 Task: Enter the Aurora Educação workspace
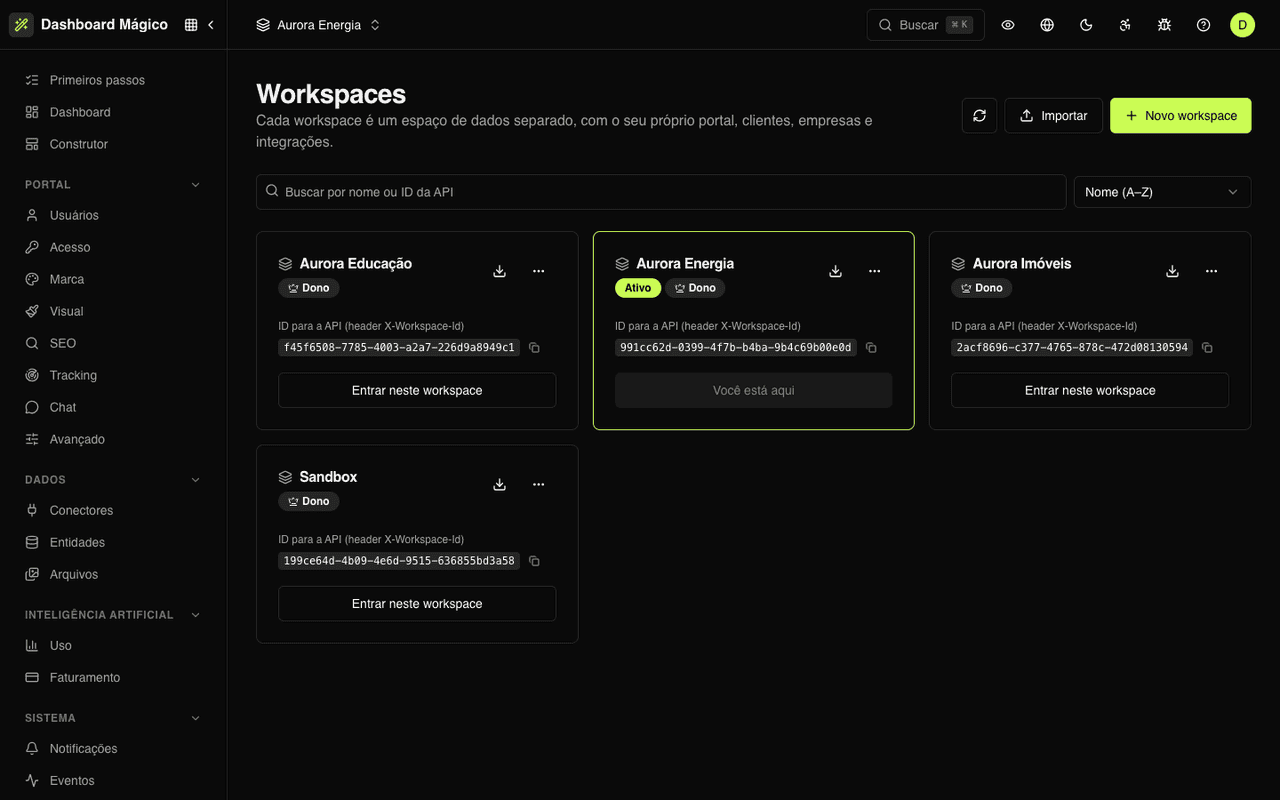click(x=417, y=390)
